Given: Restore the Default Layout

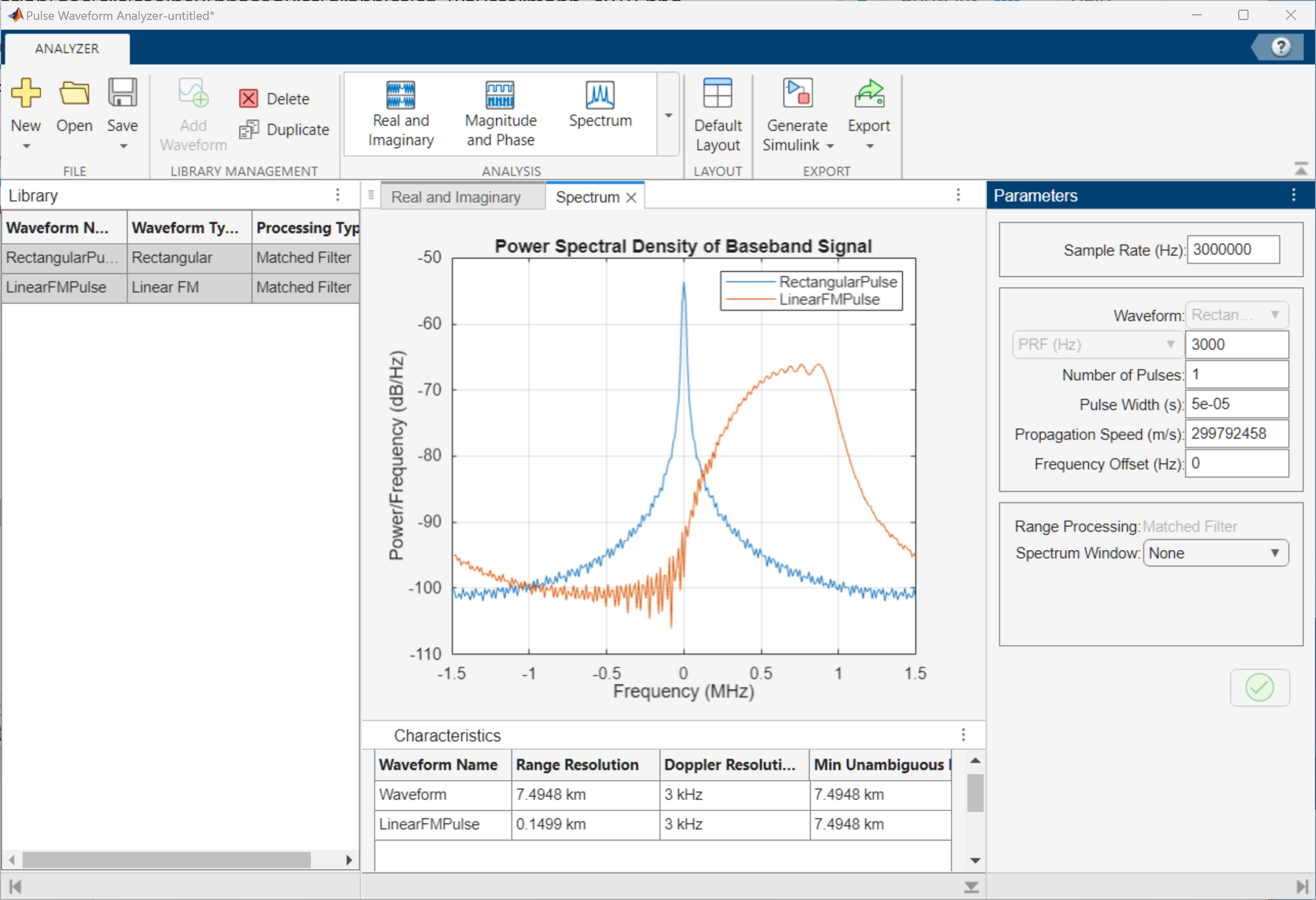Looking at the screenshot, I should tap(717, 116).
